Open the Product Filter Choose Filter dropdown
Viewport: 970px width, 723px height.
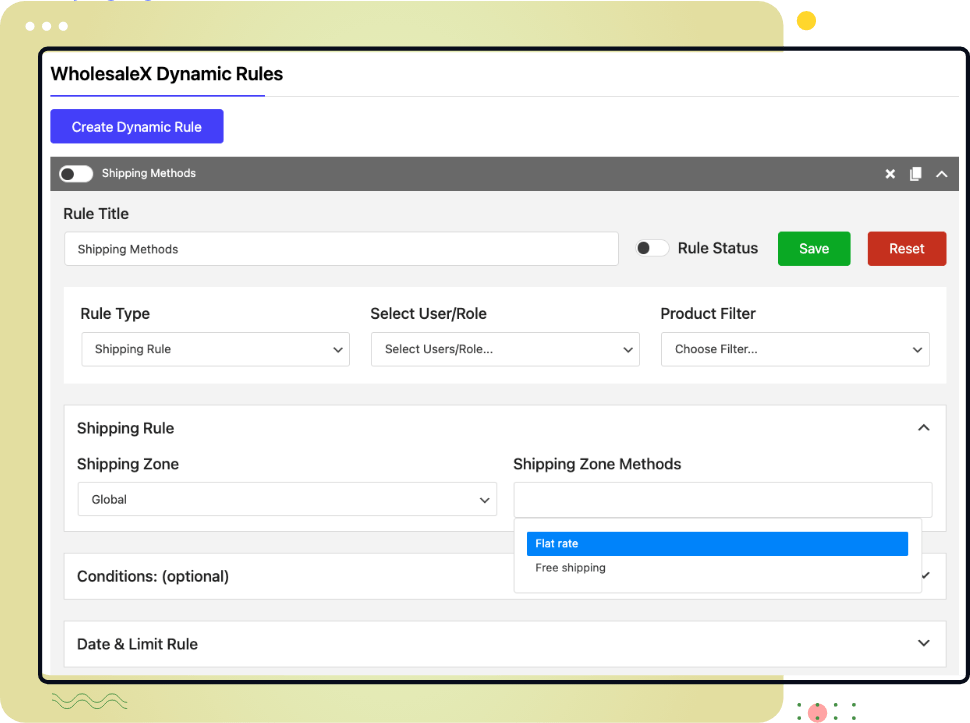(x=795, y=349)
